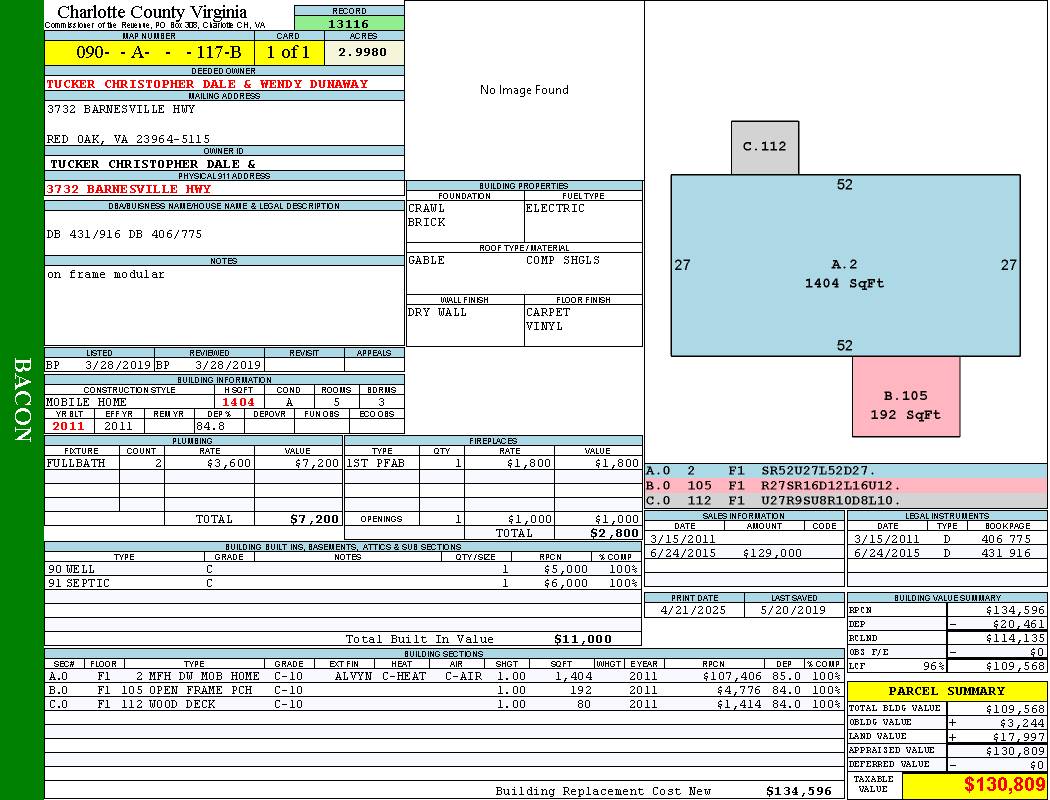Click the FULLBATH plumbing fixture row

click(193, 463)
